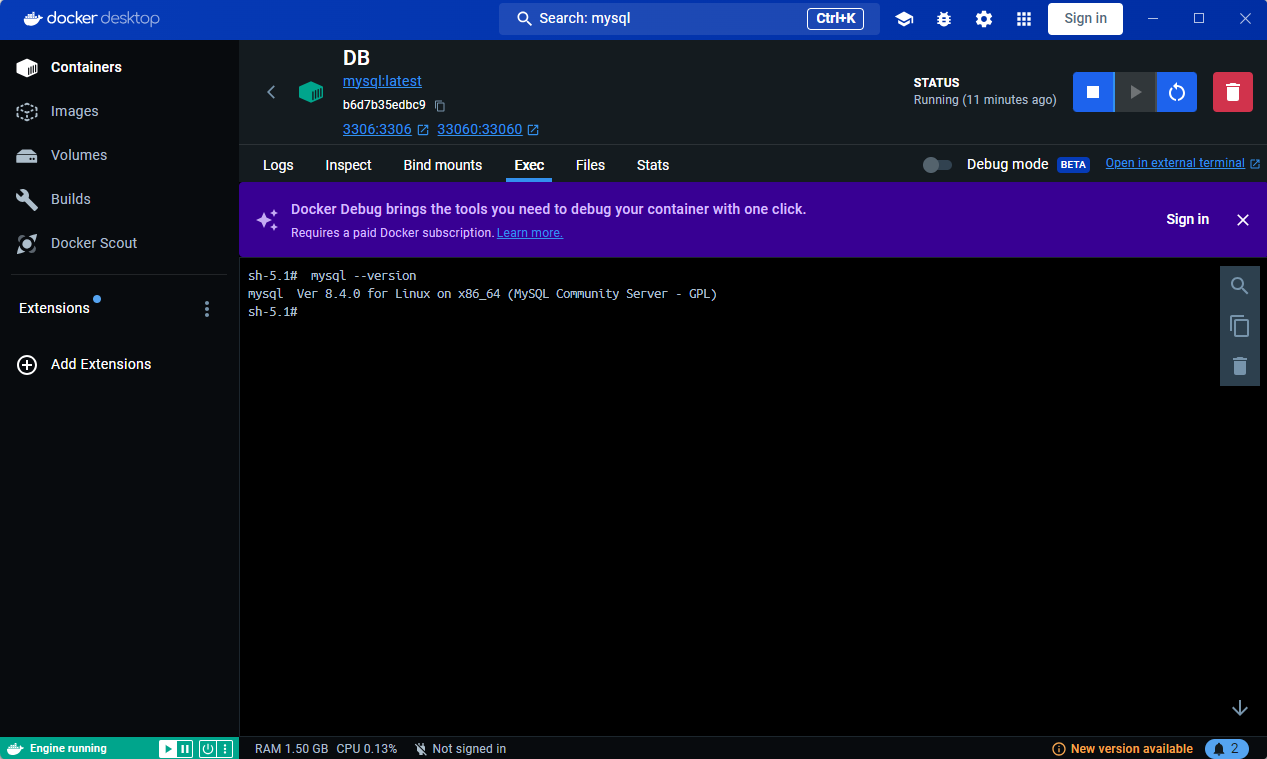Switch to the Inspect tab
The image size is (1267, 759).
(348, 165)
